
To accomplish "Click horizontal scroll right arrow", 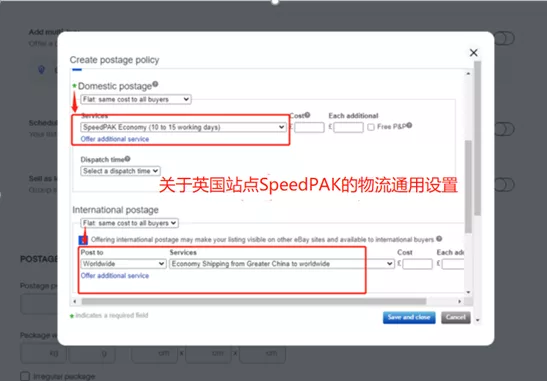I will pyautogui.click(x=459, y=301).
